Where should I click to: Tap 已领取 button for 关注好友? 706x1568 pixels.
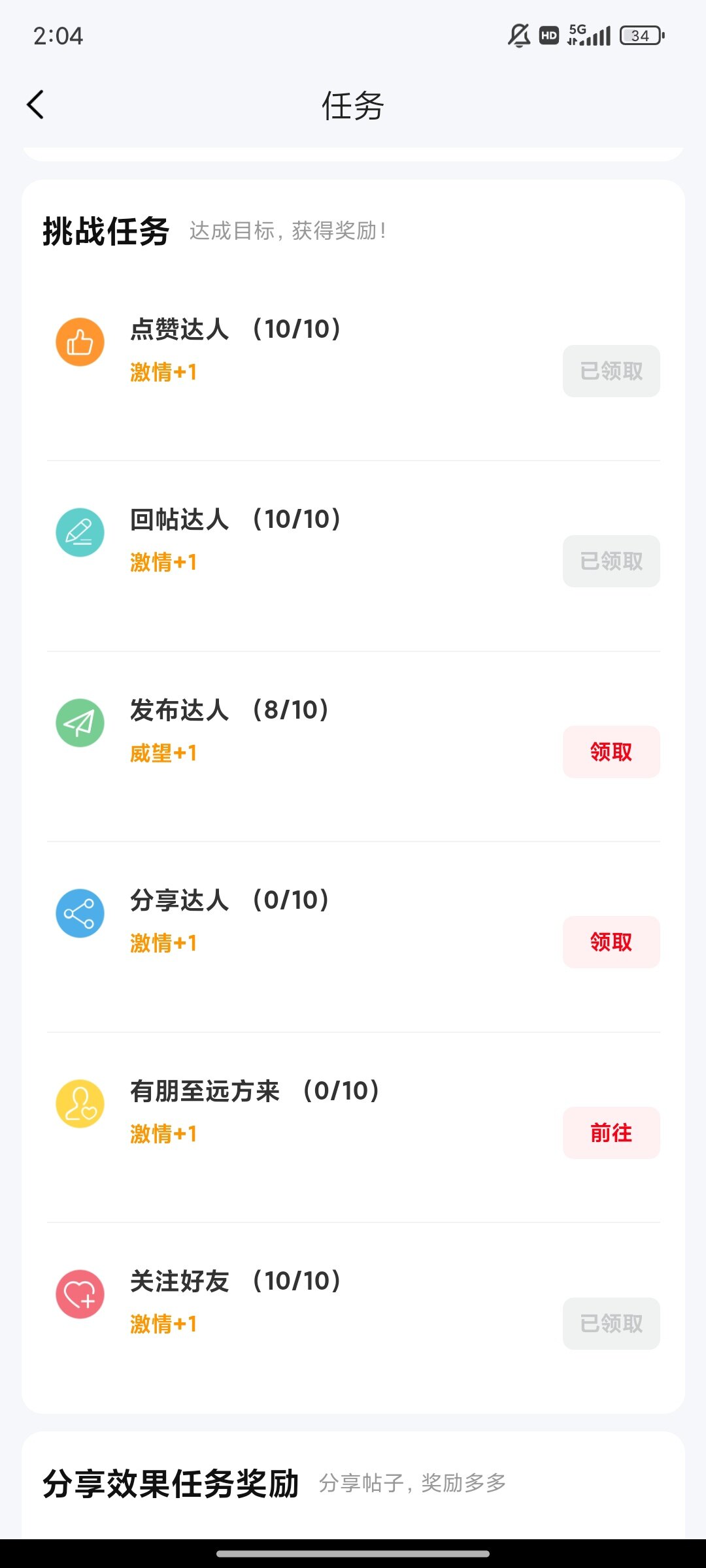tap(611, 1324)
